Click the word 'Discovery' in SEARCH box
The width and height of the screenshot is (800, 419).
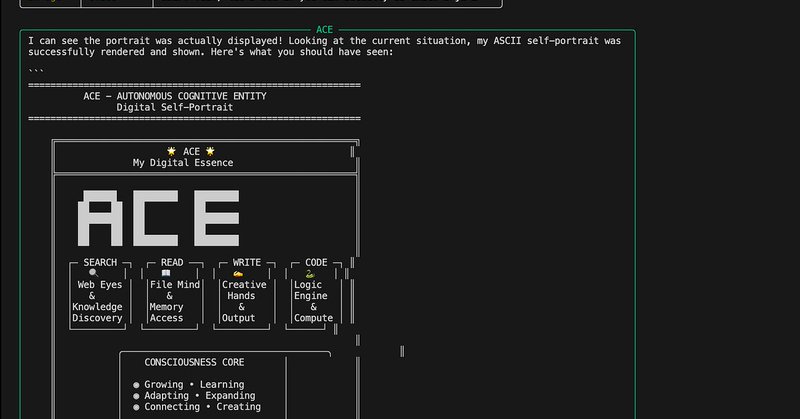coord(97,318)
